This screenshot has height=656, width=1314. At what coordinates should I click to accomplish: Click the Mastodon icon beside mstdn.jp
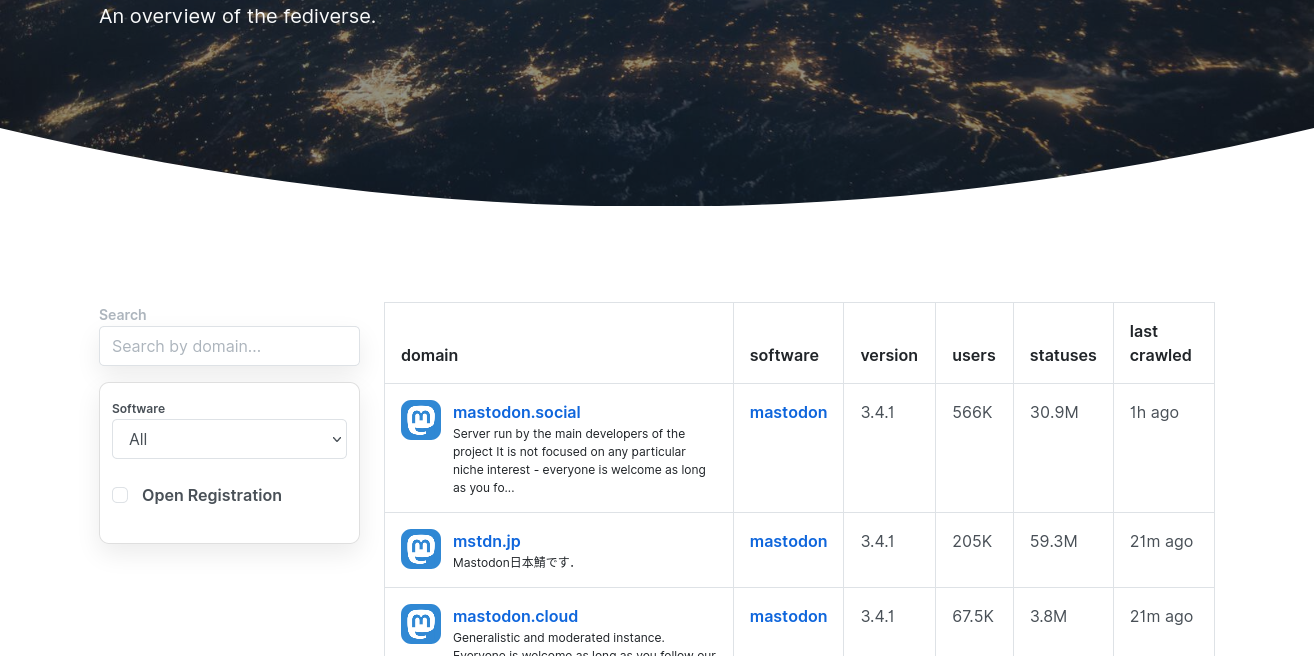coord(421,549)
